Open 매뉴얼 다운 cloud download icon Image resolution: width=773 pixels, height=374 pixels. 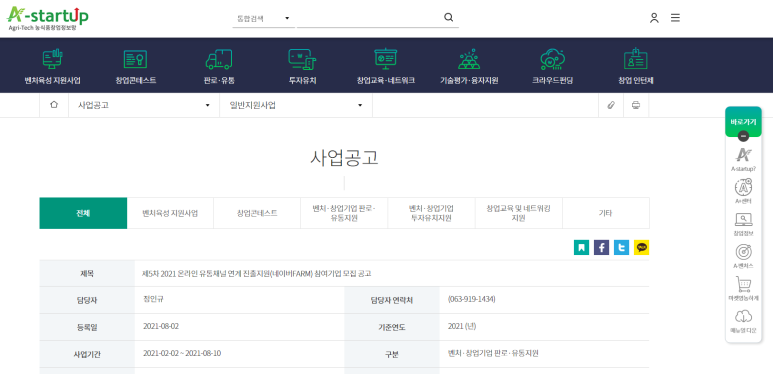pos(743,316)
